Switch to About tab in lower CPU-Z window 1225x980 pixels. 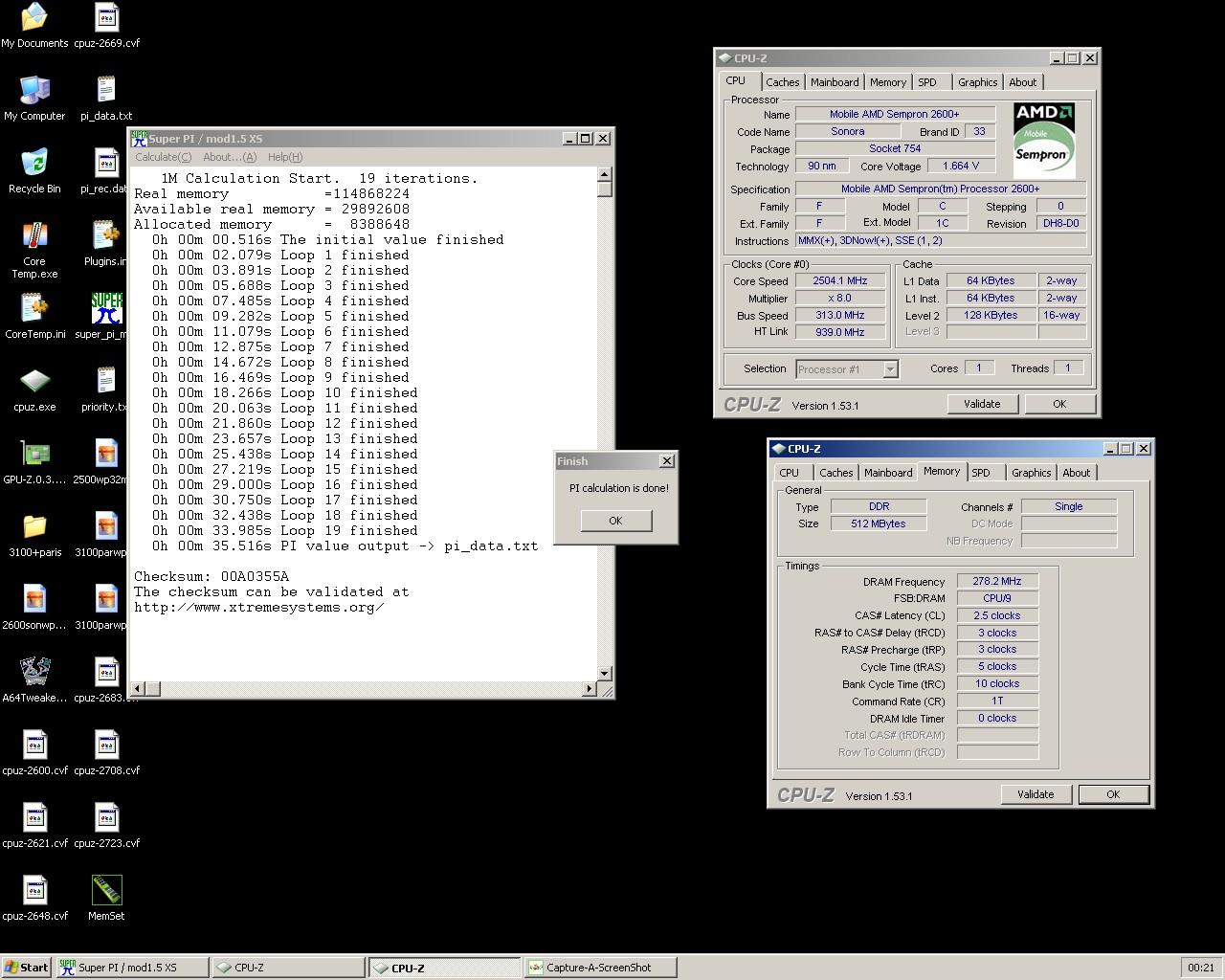[1076, 473]
